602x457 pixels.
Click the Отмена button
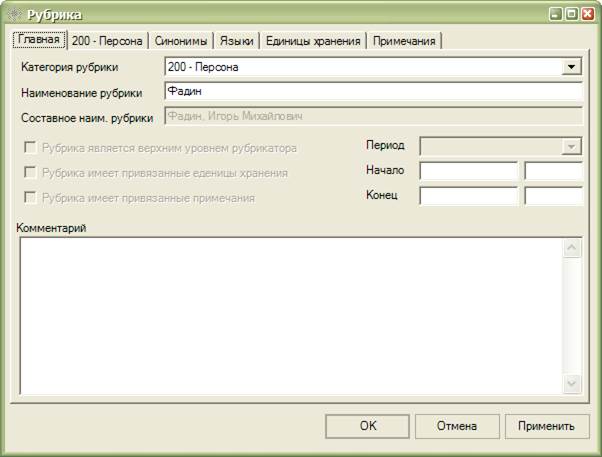point(456,426)
